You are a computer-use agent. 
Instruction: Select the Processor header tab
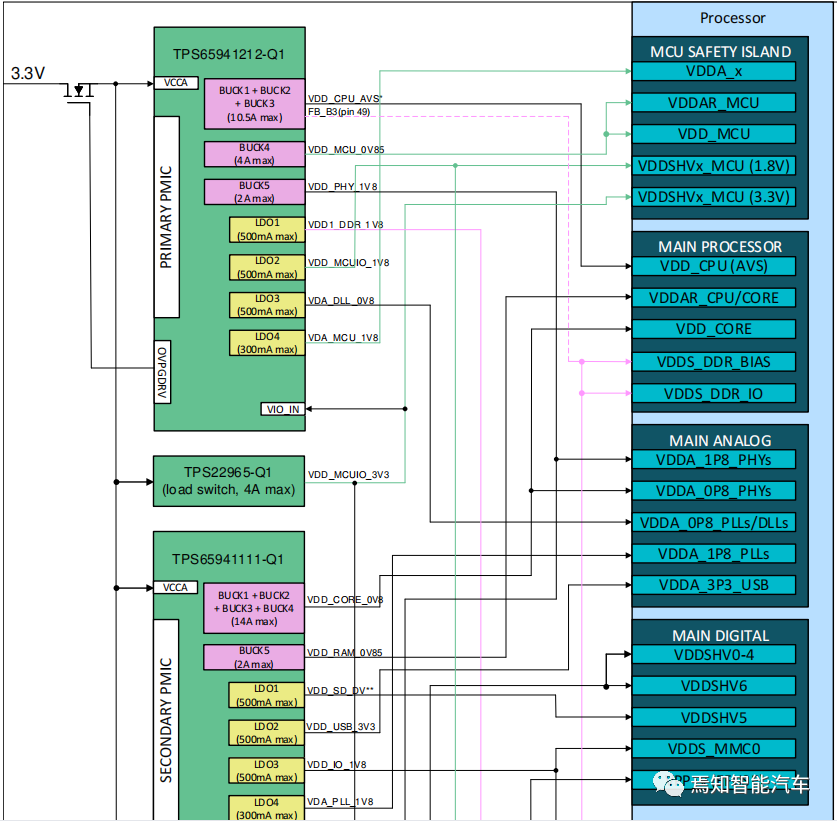[x=733, y=17]
